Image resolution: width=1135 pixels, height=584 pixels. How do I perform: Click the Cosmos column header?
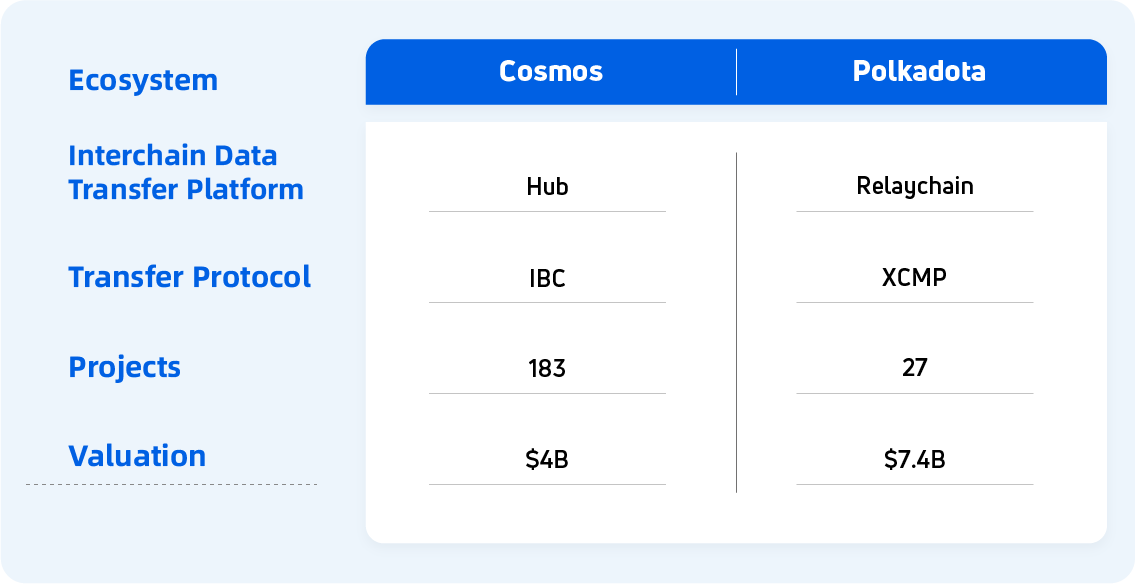pos(551,72)
